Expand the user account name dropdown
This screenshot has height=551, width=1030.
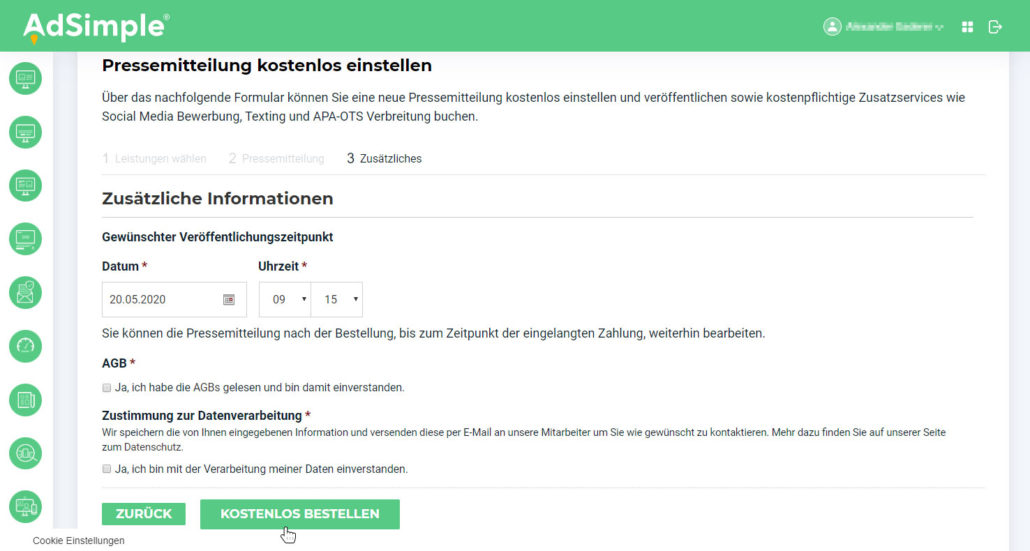884,27
